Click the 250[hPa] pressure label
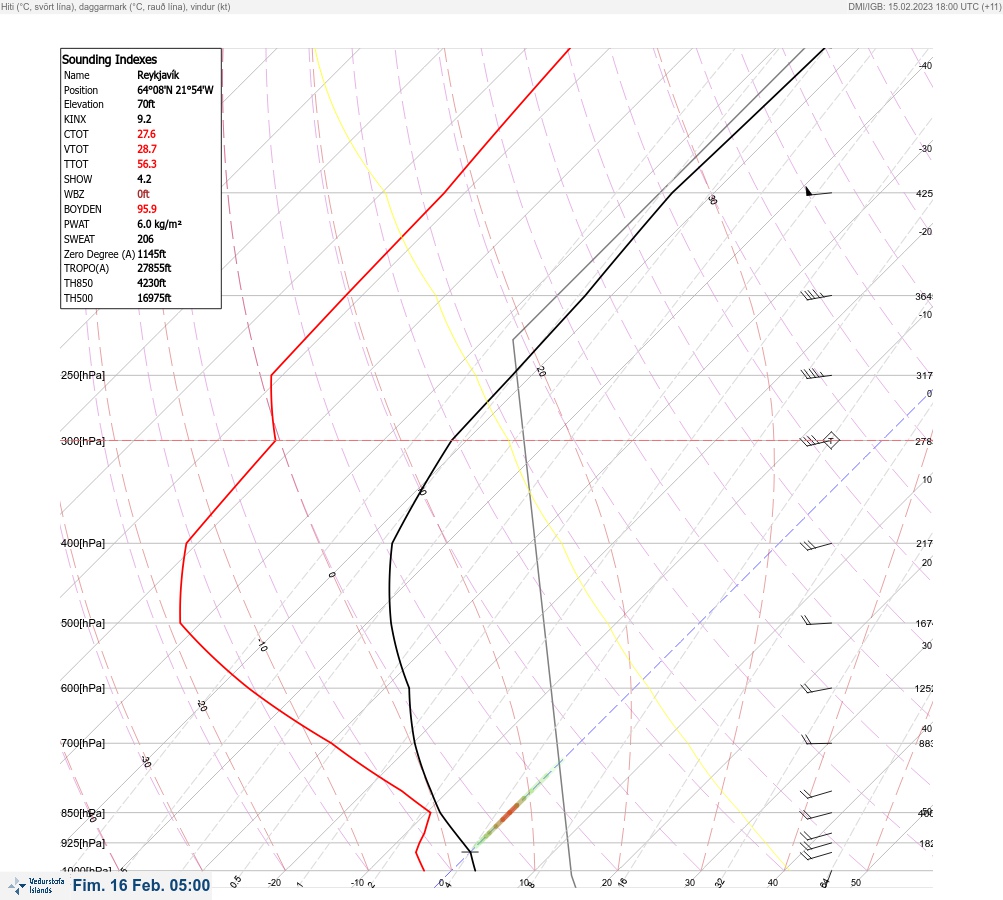Image resolution: width=1003 pixels, height=900 pixels. (83, 375)
